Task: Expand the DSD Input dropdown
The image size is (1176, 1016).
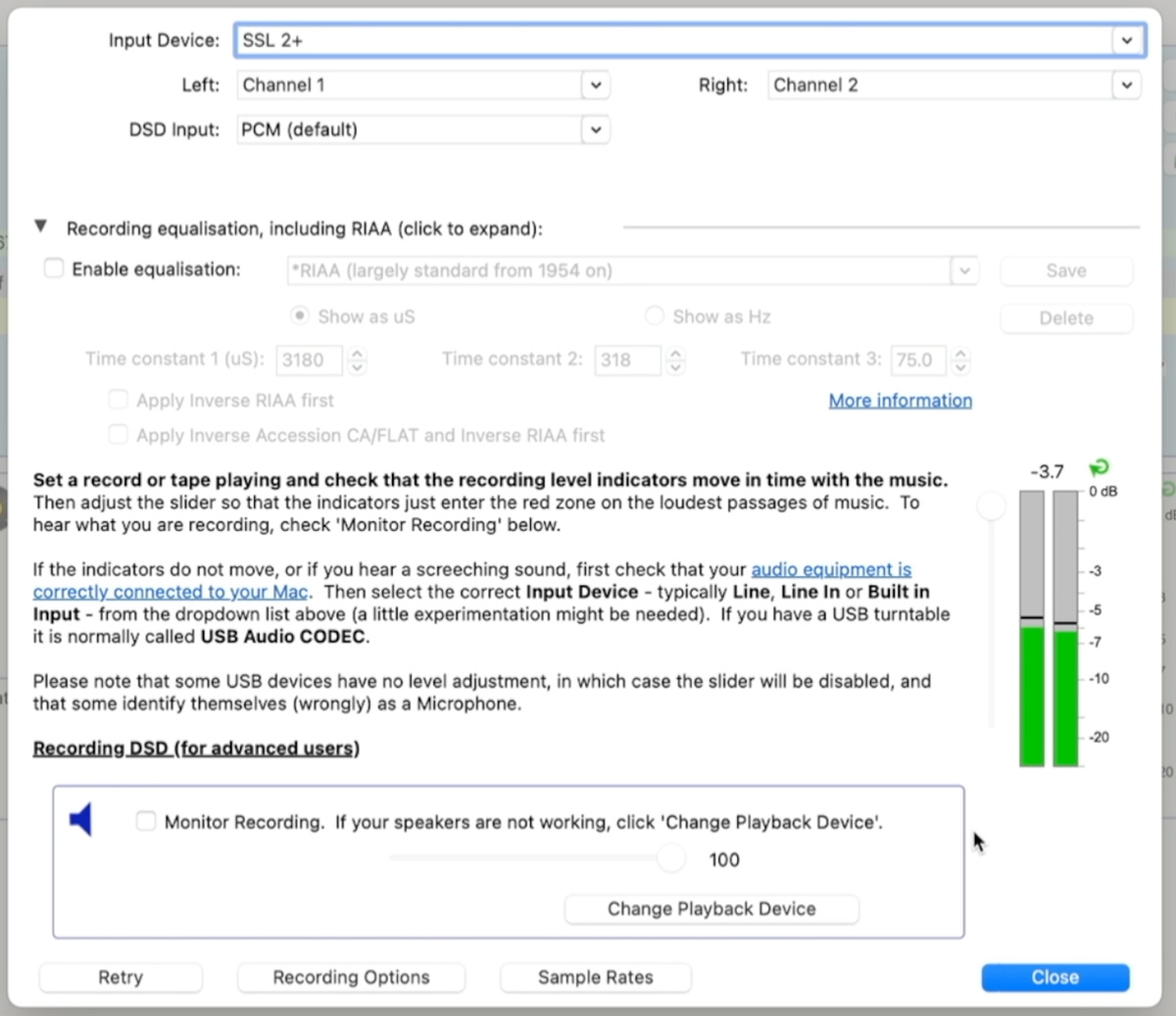Action: click(595, 129)
